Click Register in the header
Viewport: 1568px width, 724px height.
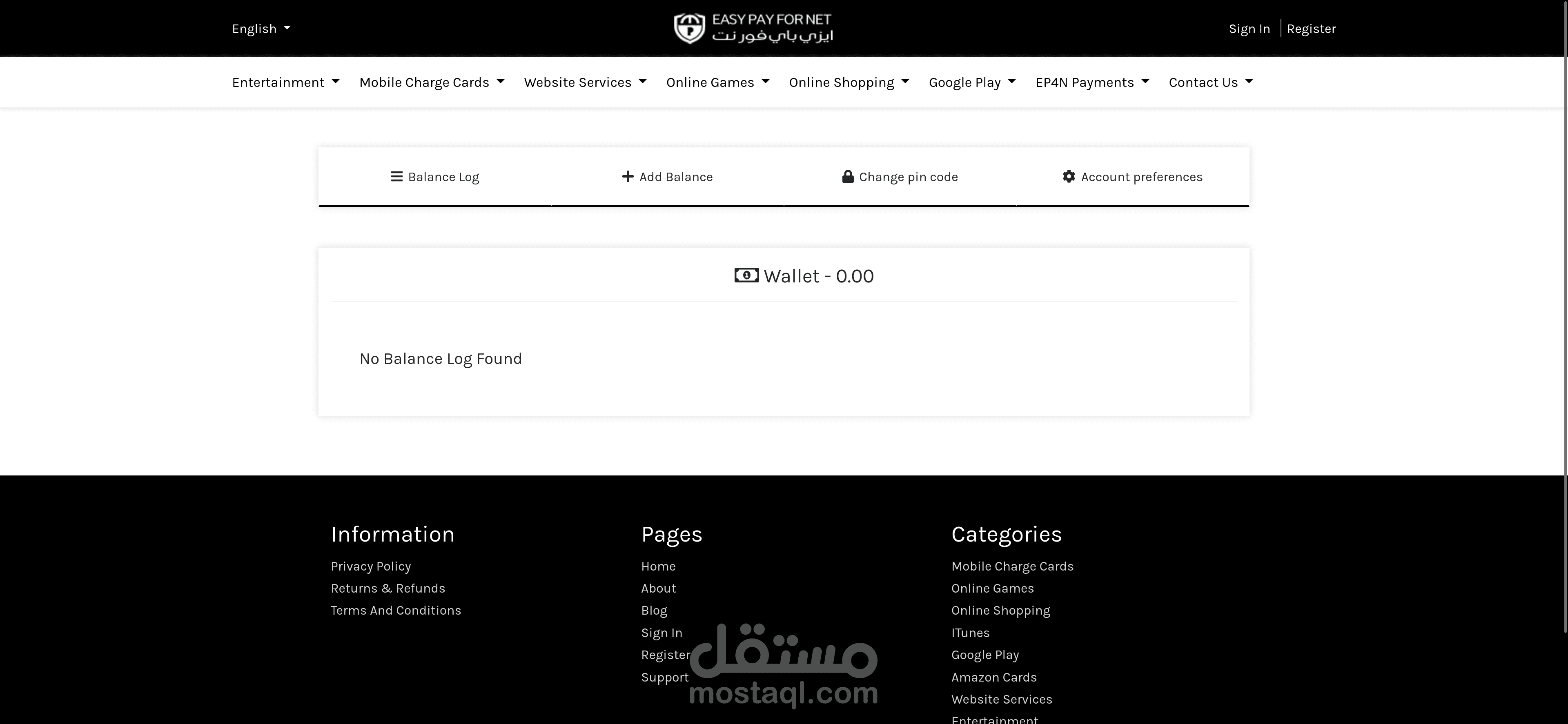1311,29
